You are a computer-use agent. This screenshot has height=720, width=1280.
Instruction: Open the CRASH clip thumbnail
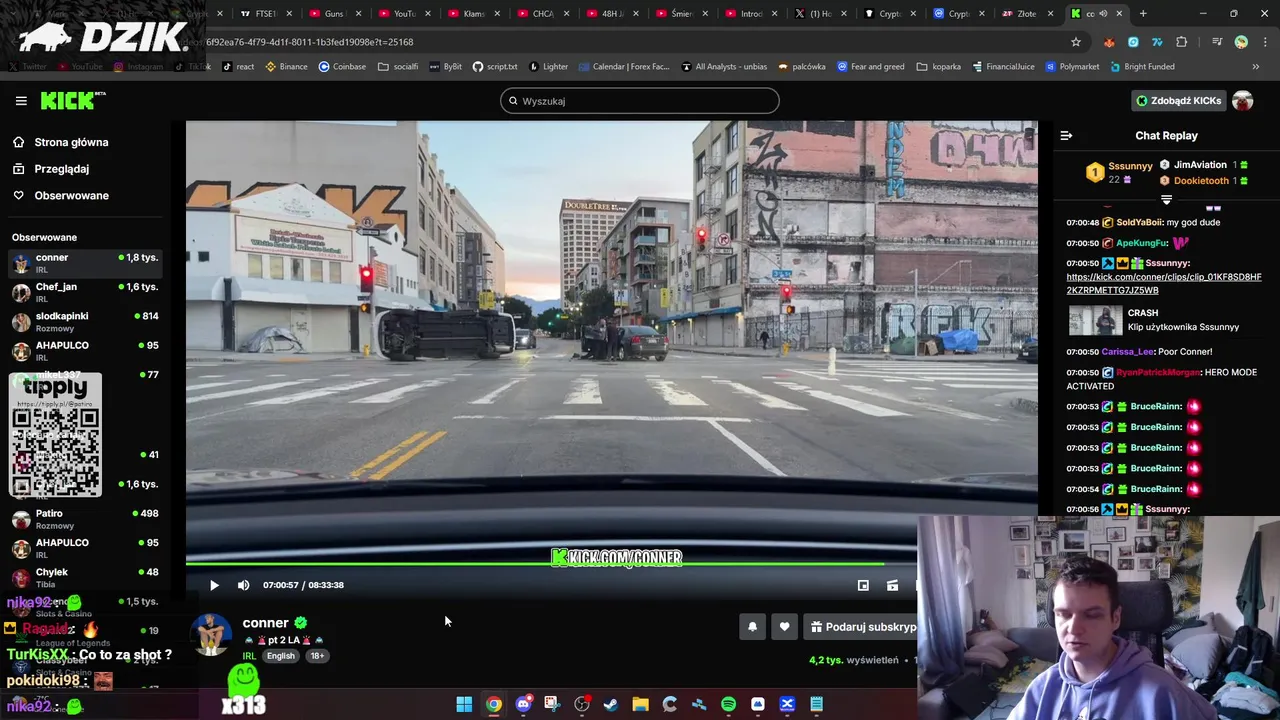coord(1095,320)
